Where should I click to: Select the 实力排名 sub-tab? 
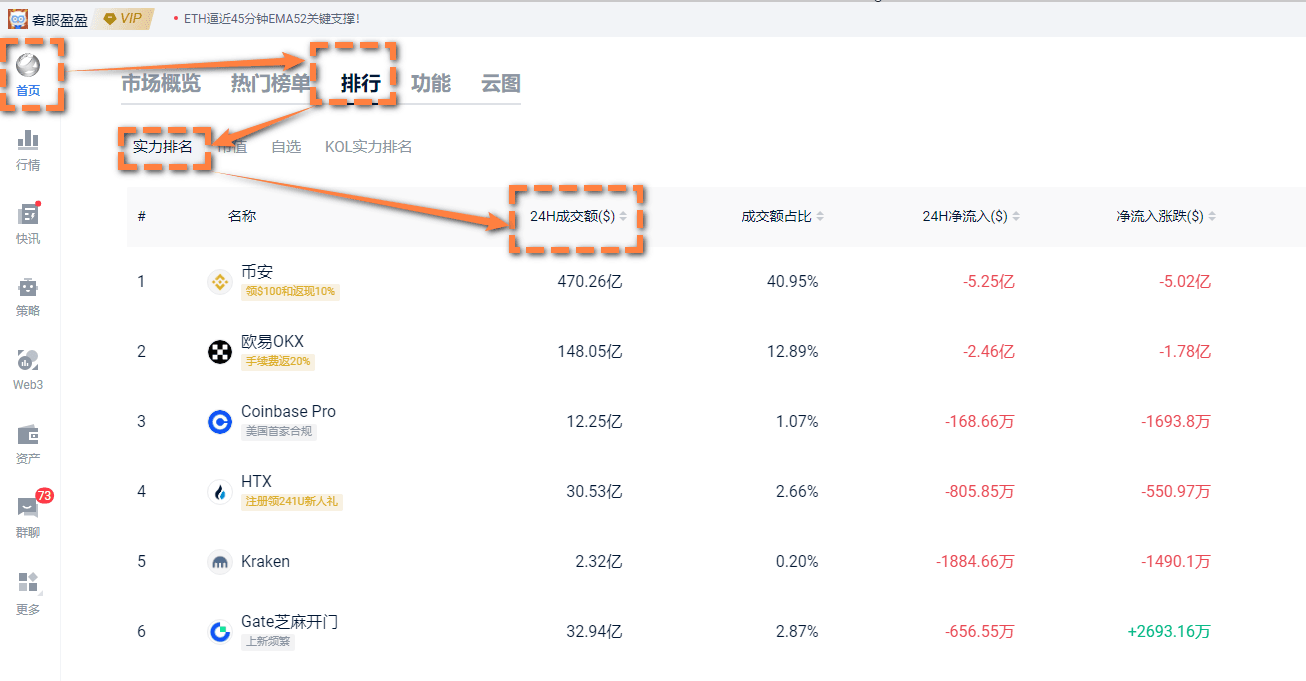[x=162, y=147]
